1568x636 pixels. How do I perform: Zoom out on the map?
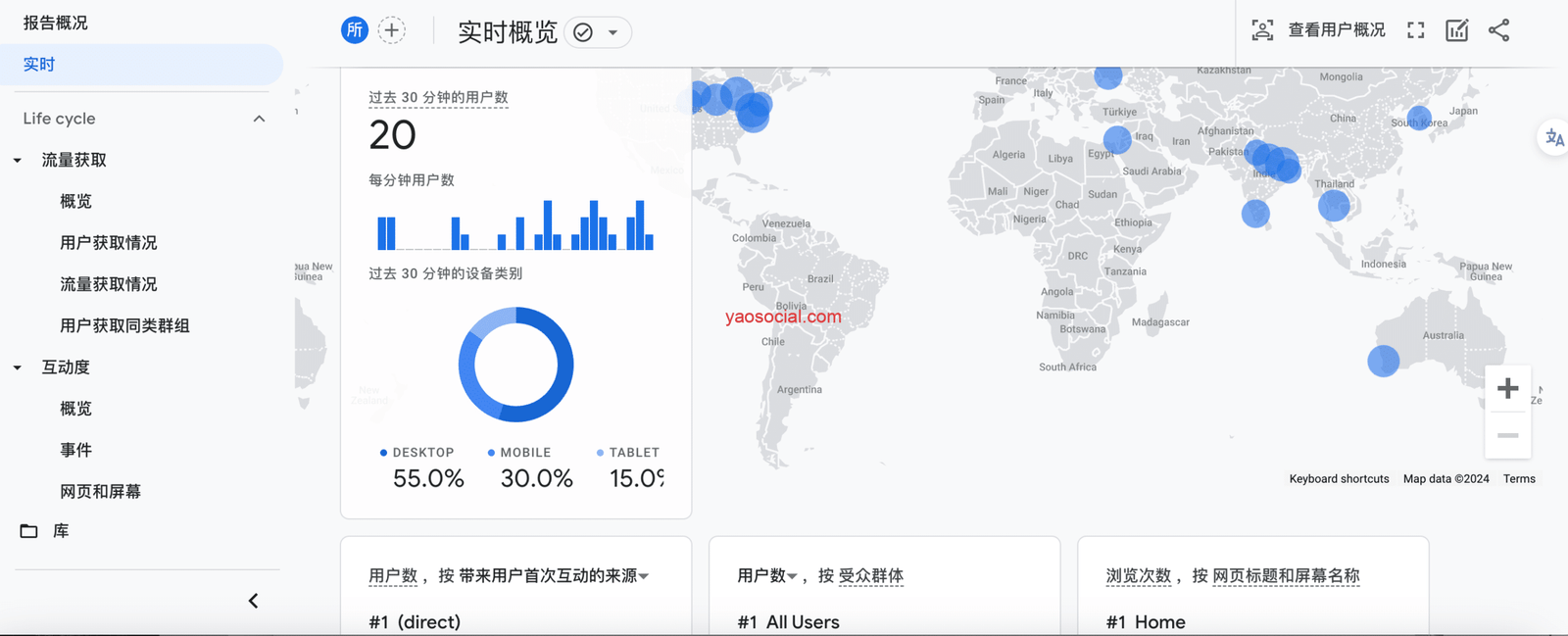(1507, 435)
